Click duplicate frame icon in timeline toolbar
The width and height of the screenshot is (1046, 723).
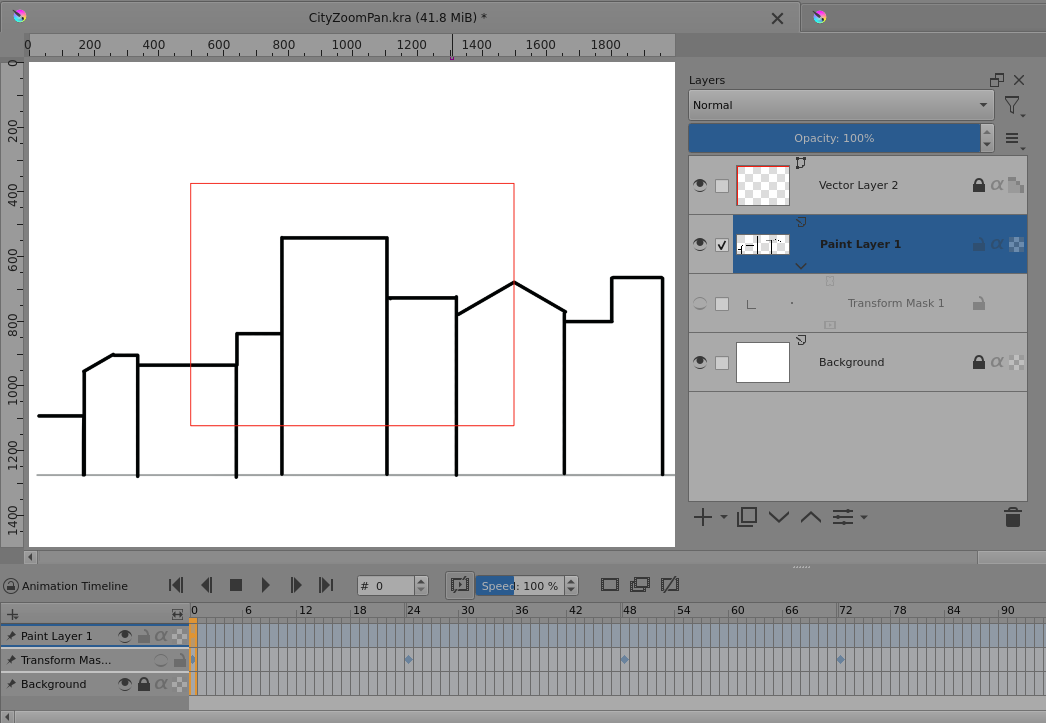pos(640,585)
